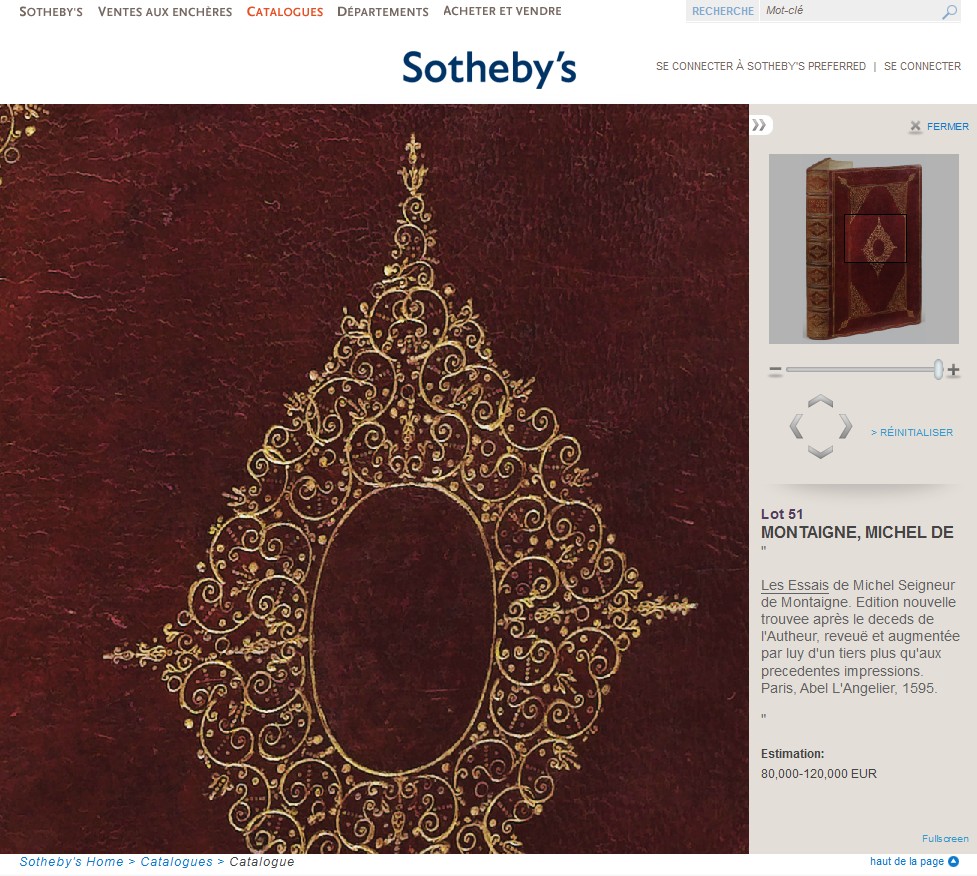
Task: Open the Catalogues menu item
Action: (x=285, y=11)
